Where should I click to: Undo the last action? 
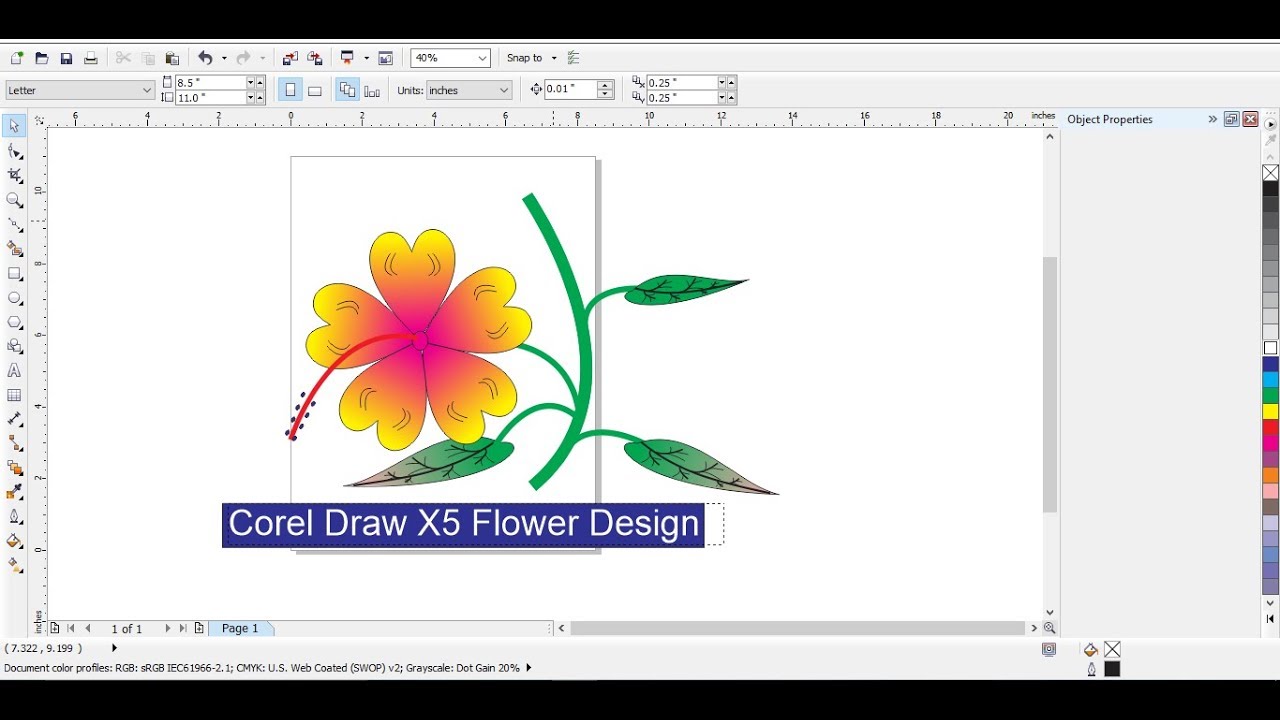[205, 58]
